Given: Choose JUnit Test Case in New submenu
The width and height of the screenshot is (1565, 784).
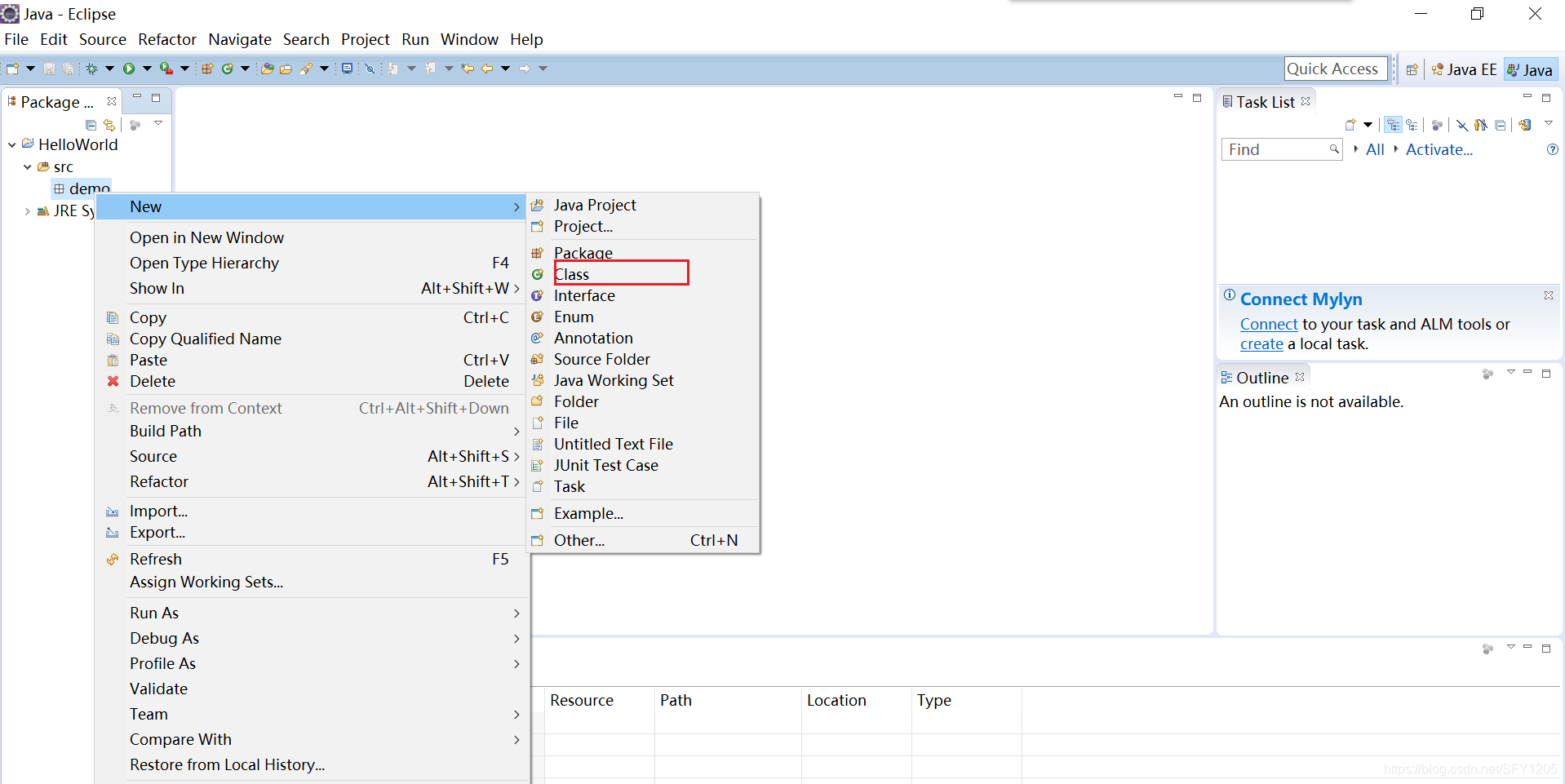Looking at the screenshot, I should point(643,465).
